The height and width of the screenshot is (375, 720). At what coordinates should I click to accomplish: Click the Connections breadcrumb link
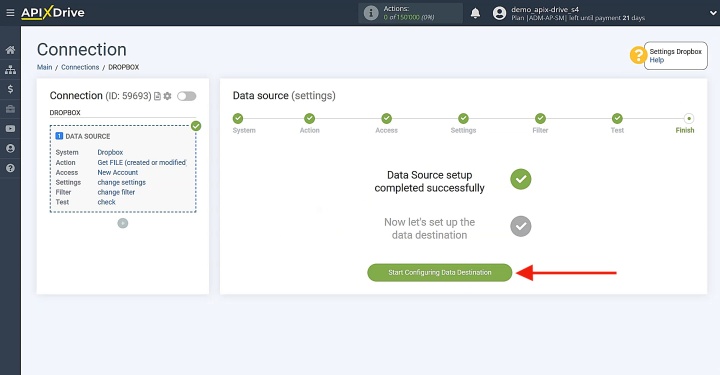[x=80, y=67]
